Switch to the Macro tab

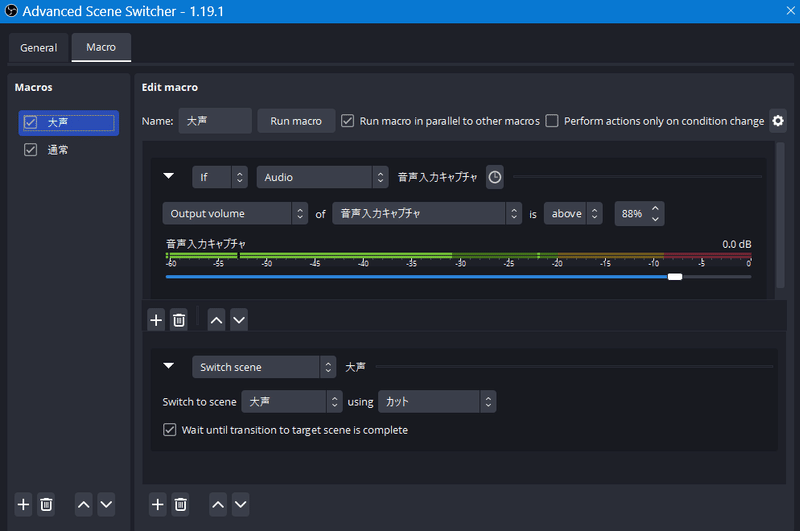point(101,47)
